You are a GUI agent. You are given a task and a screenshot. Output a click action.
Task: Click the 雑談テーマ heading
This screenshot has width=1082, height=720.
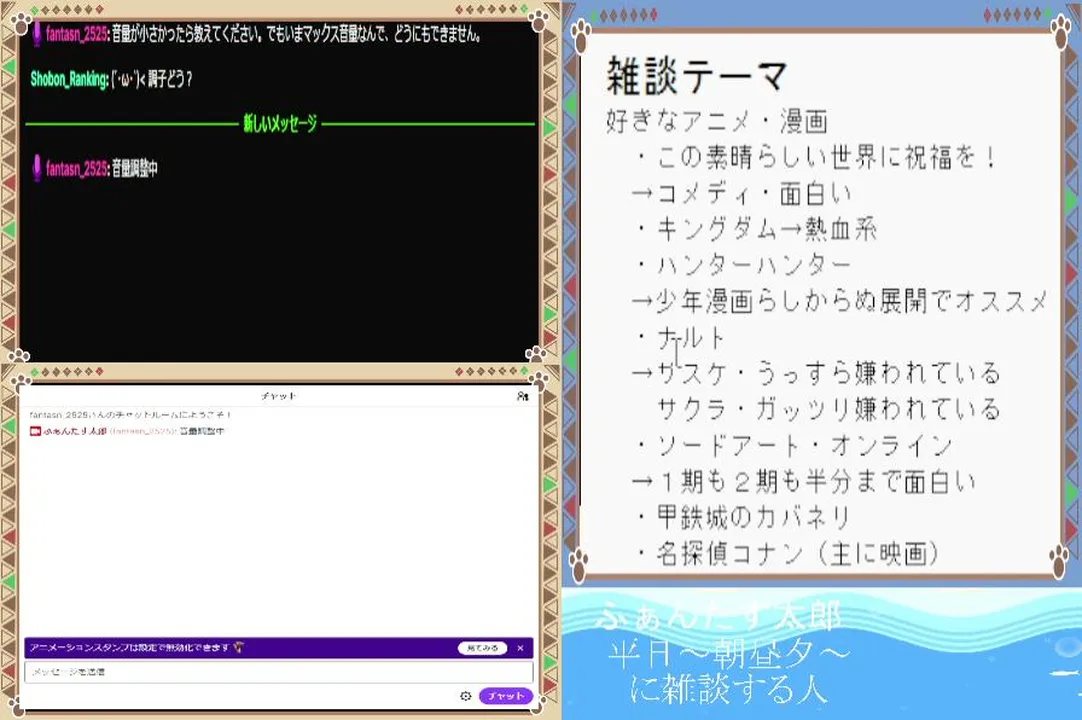click(x=697, y=75)
